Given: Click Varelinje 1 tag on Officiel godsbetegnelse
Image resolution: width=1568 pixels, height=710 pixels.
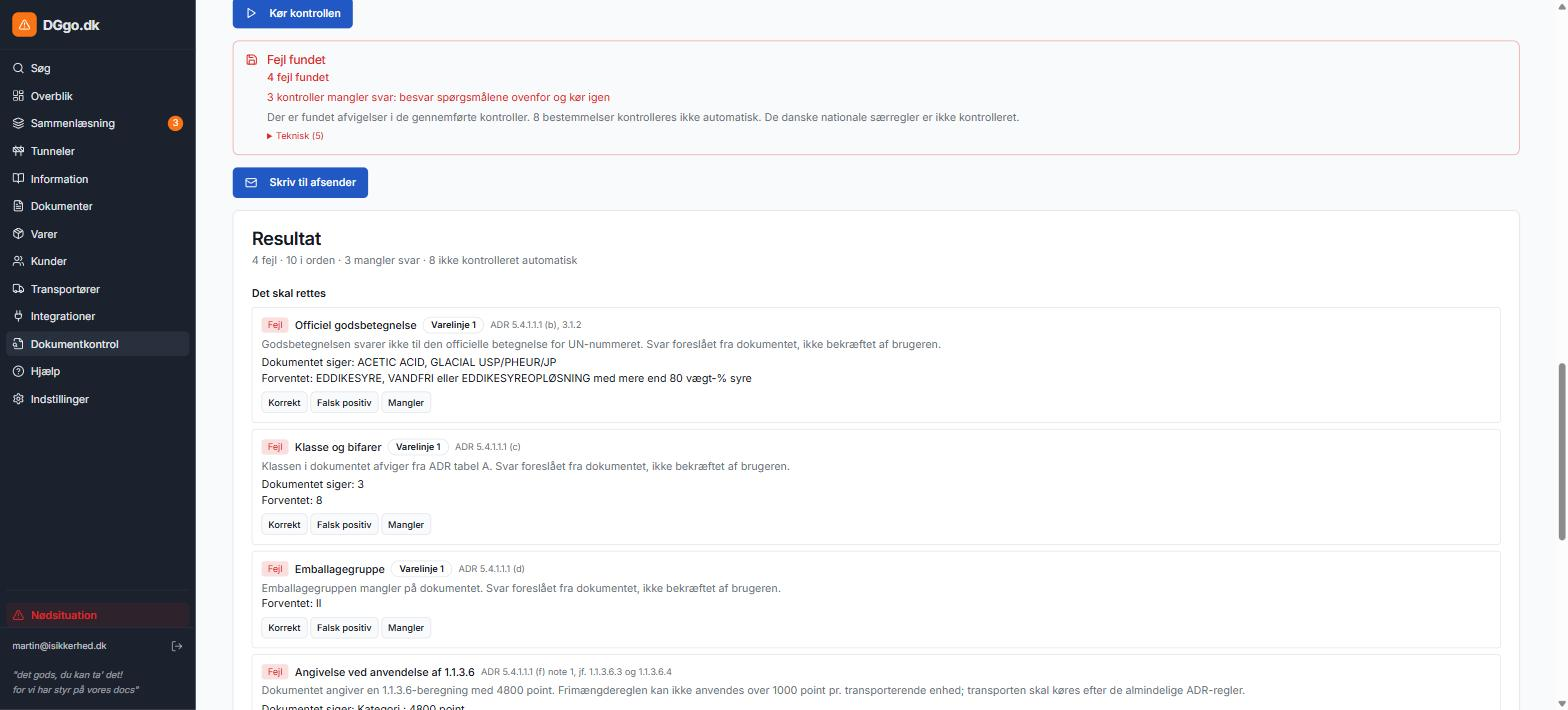Looking at the screenshot, I should pos(453,325).
